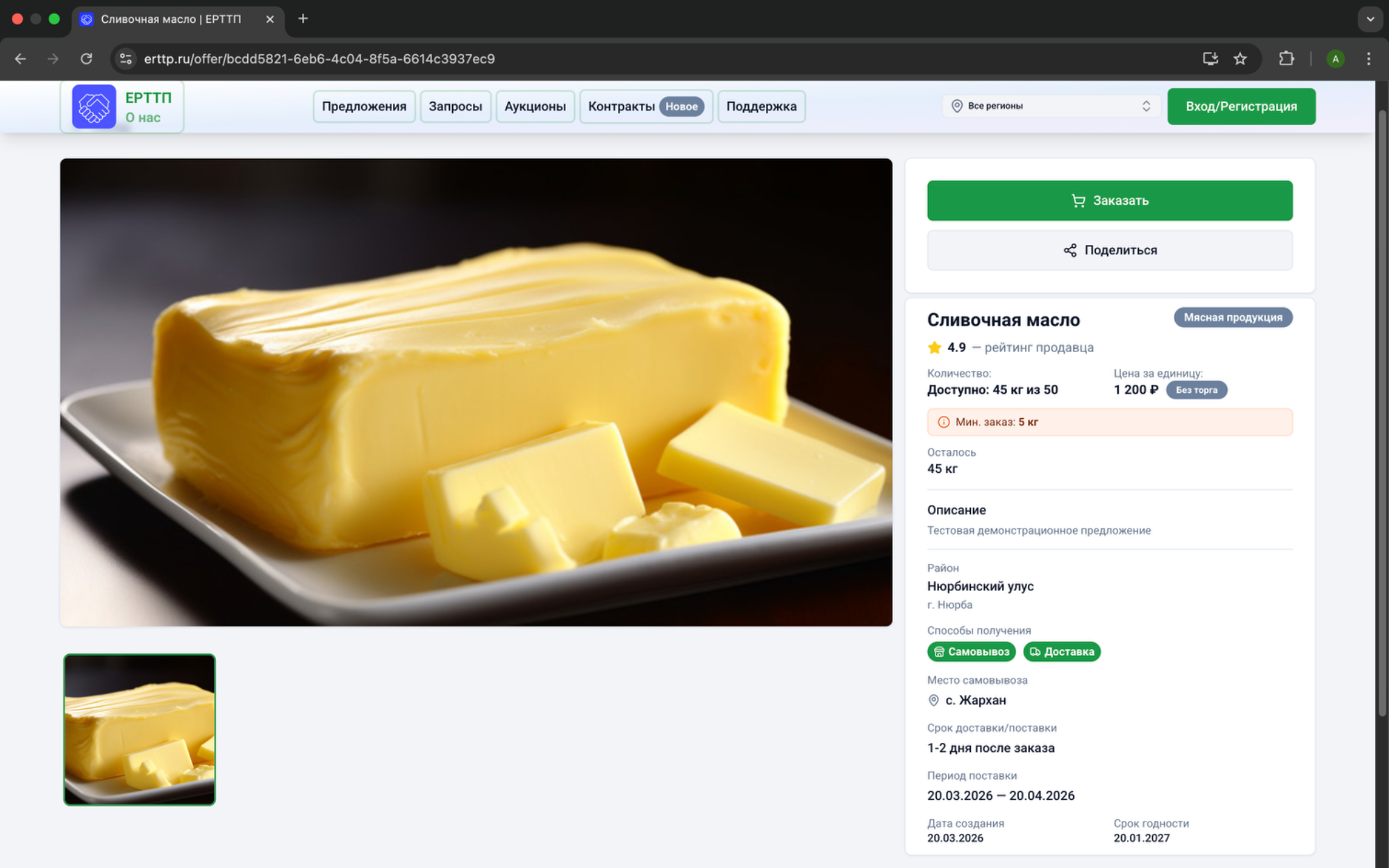Image resolution: width=1389 pixels, height=868 pixels.
Task: Open the Предложения menu item
Action: click(x=364, y=106)
